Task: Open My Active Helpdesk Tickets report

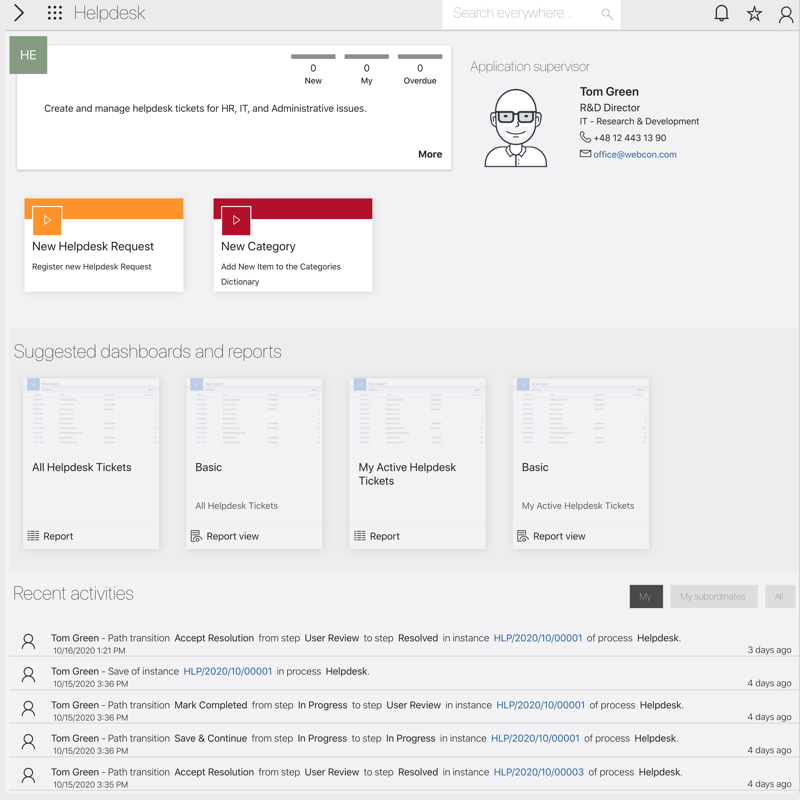Action: (x=417, y=474)
